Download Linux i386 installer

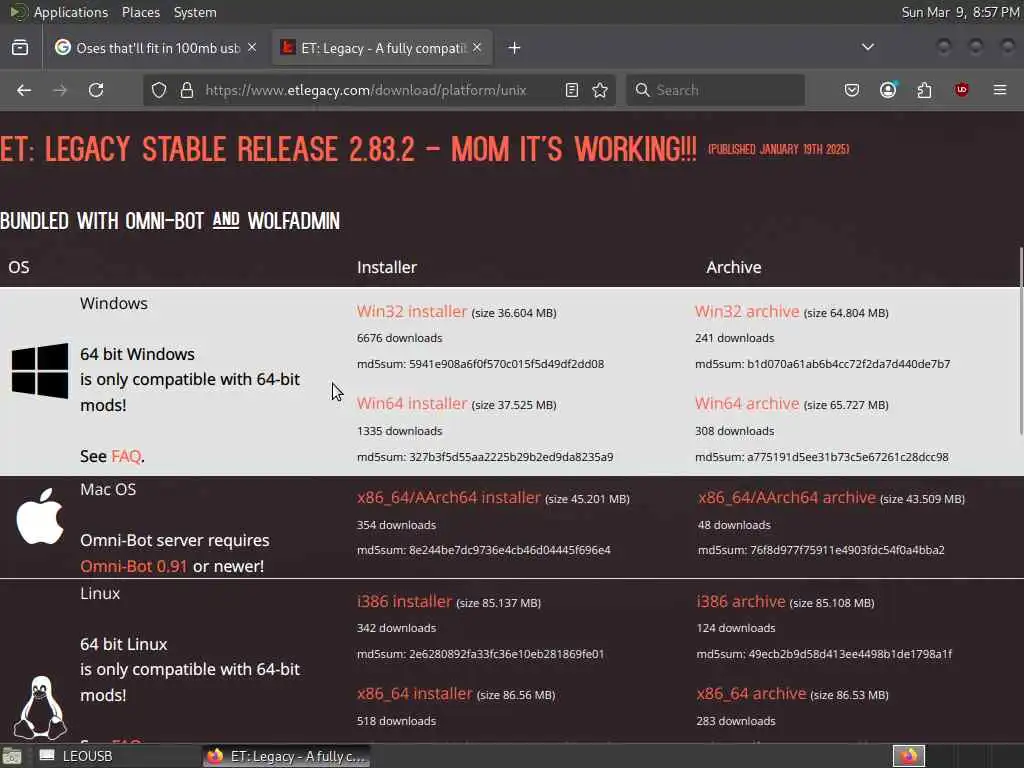(404, 601)
